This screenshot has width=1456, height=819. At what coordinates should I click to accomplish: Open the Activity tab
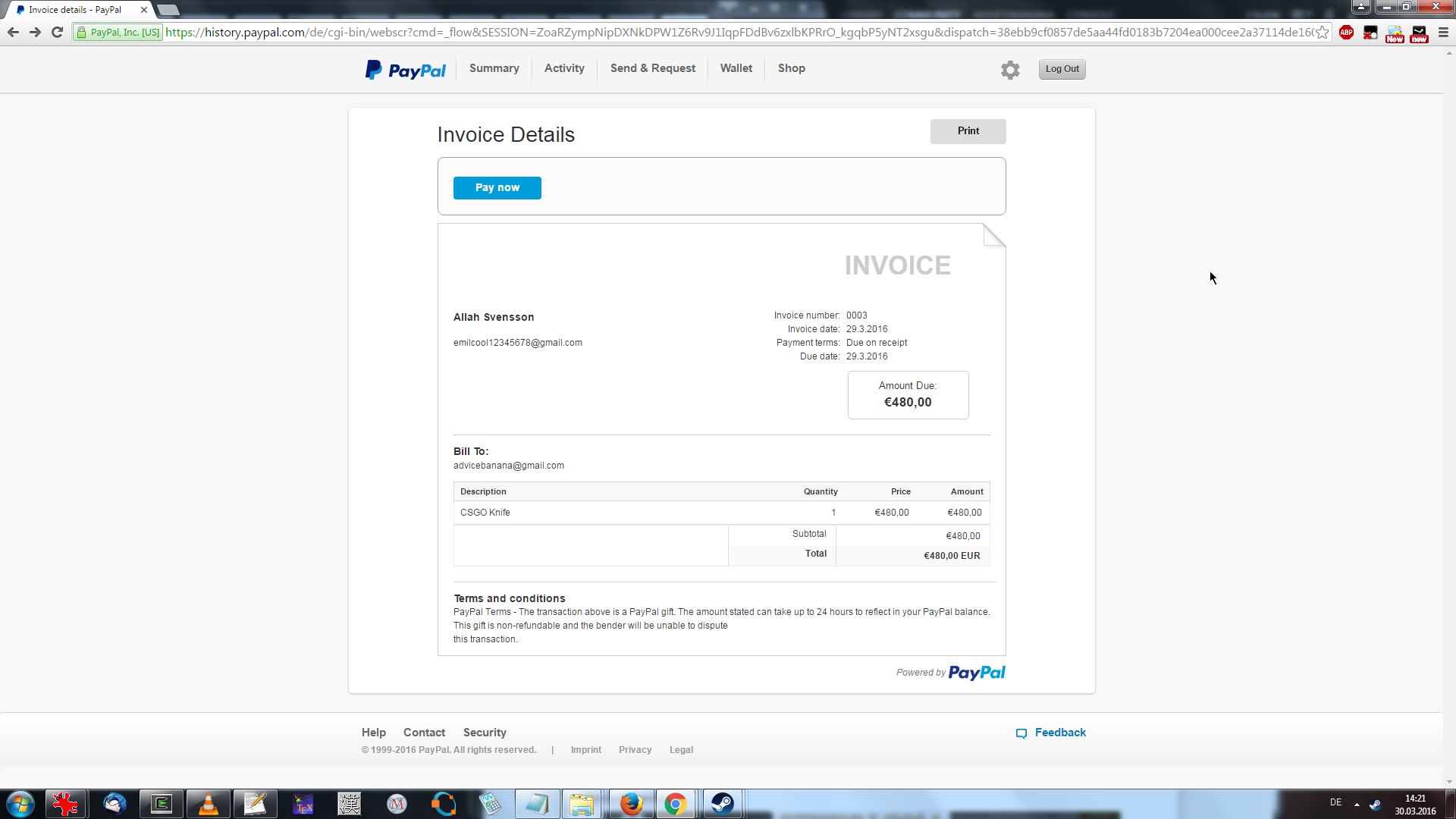pos(564,68)
